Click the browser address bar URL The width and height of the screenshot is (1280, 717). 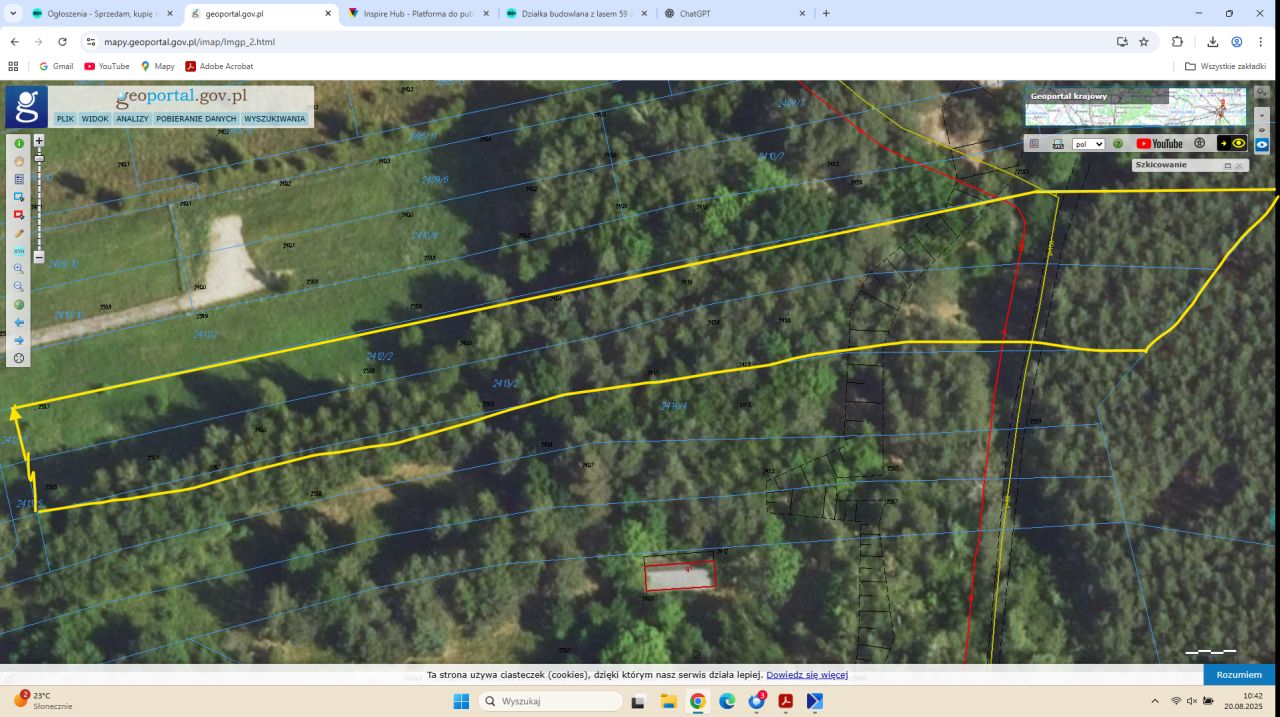(x=189, y=42)
